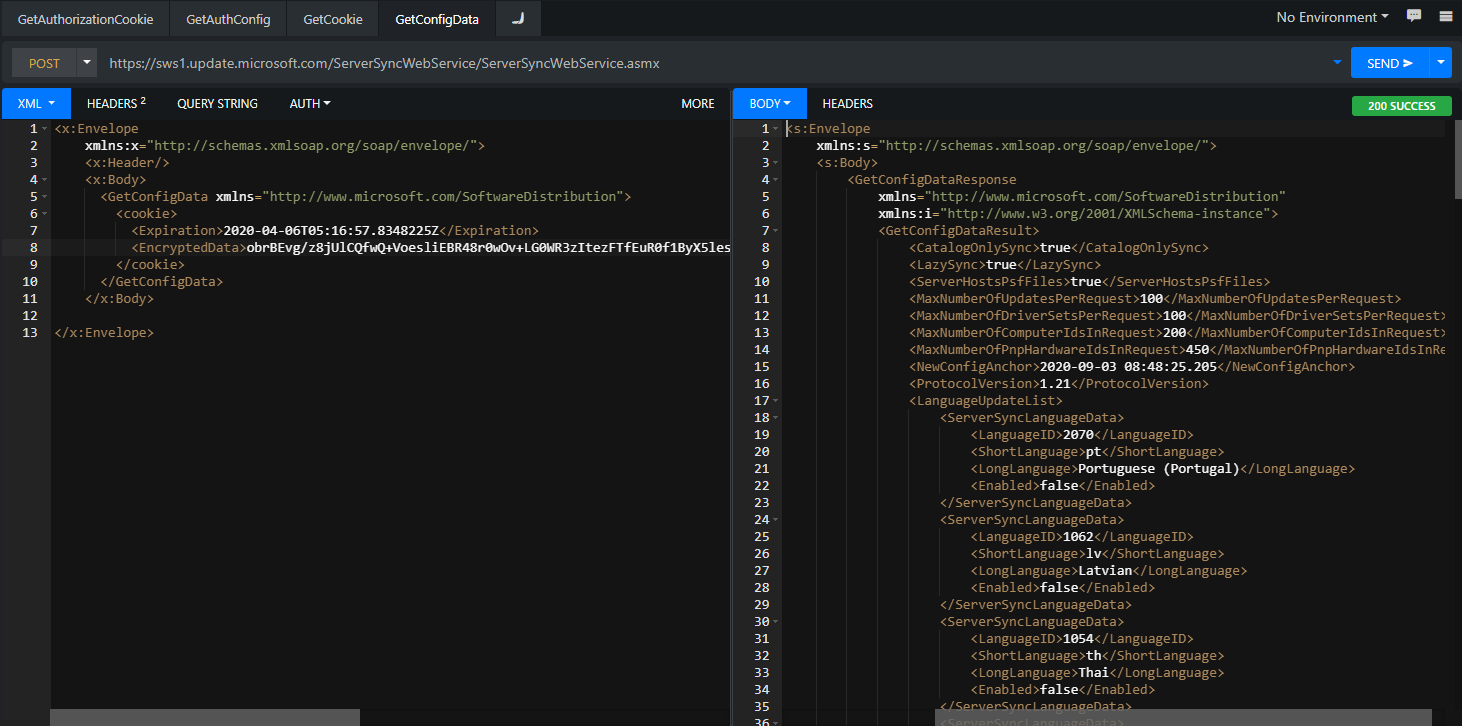The image size is (1462, 726).
Task: Click the request pane horizontal scrollbar
Action: (x=204, y=717)
